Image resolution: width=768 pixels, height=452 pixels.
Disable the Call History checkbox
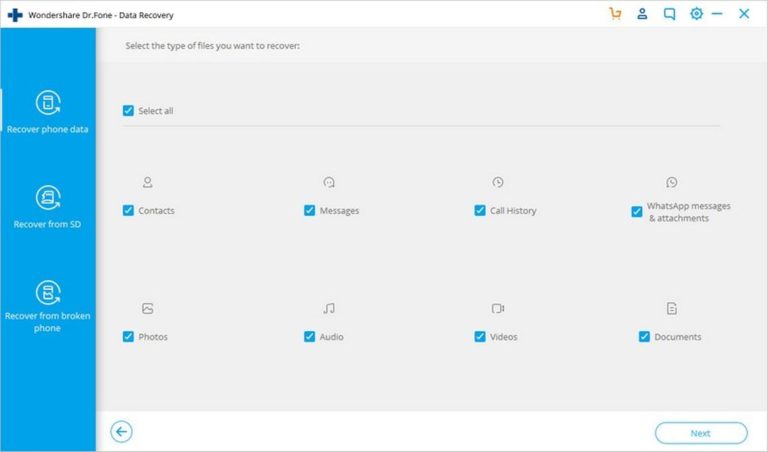pos(480,211)
